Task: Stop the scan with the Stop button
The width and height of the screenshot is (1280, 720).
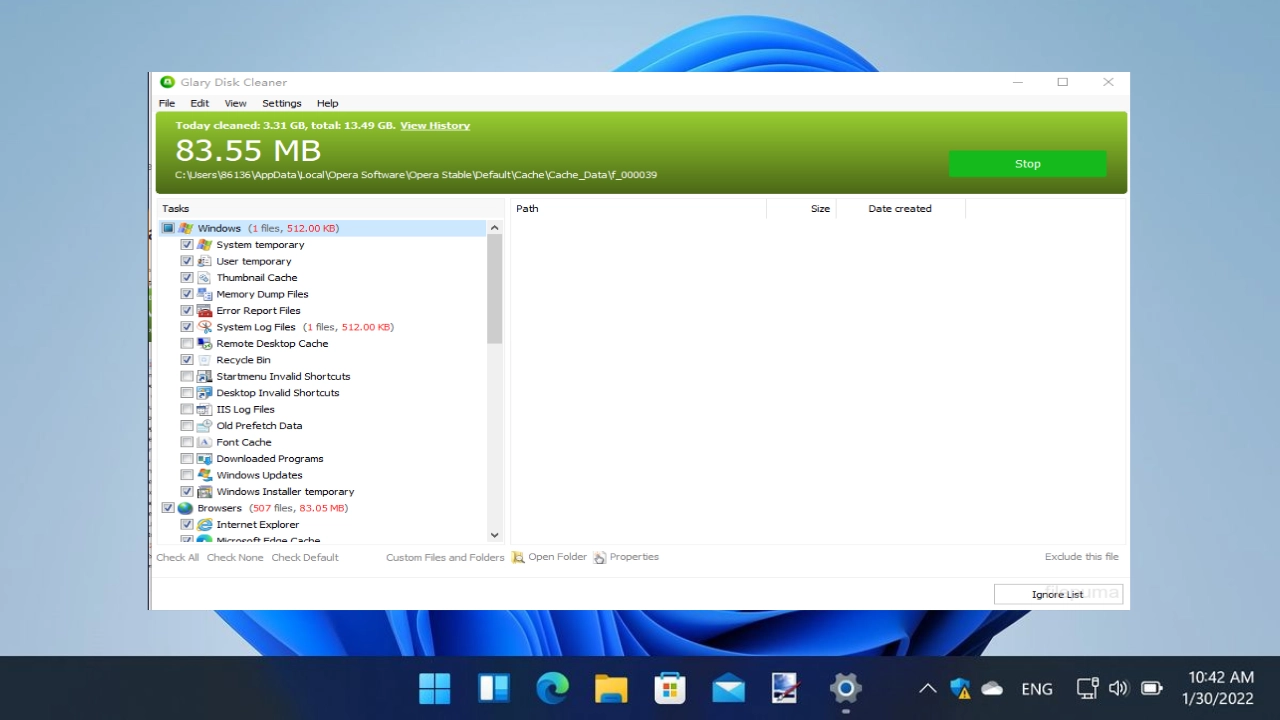Action: 1028,164
